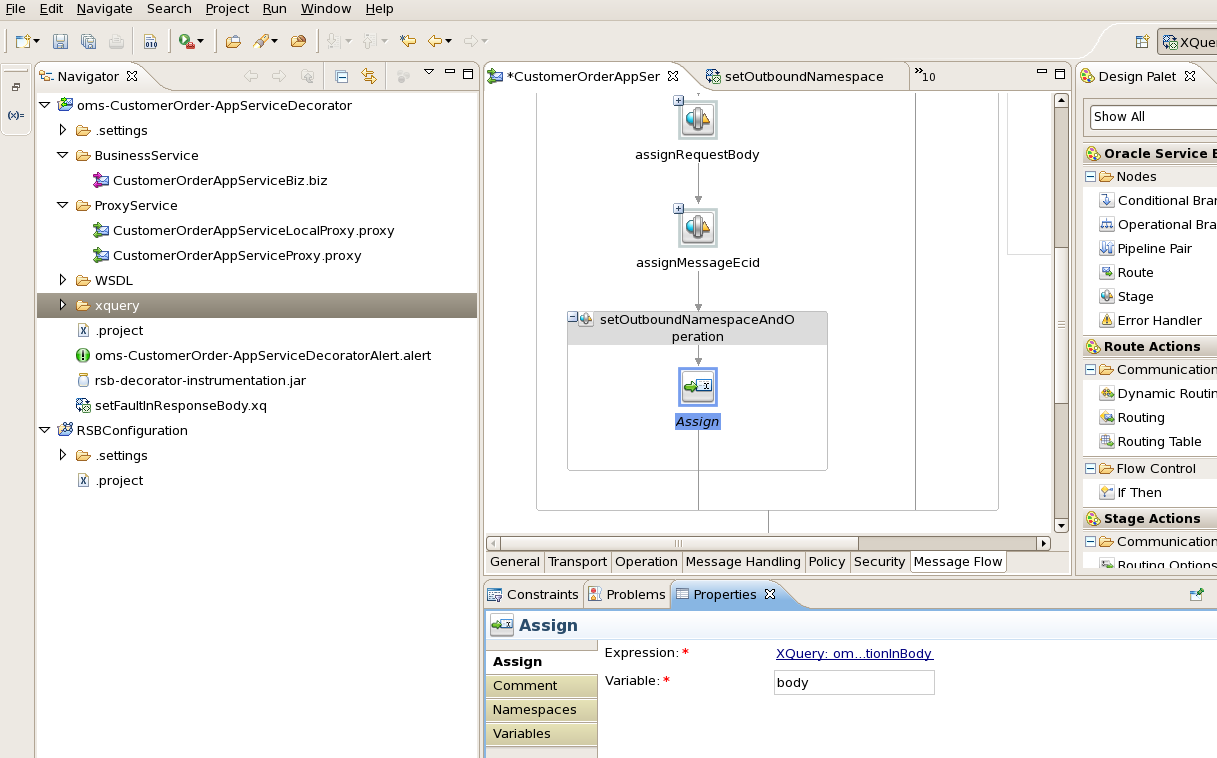The width and height of the screenshot is (1217, 758).
Task: Collapse the BusinessService folder
Action: [62, 155]
